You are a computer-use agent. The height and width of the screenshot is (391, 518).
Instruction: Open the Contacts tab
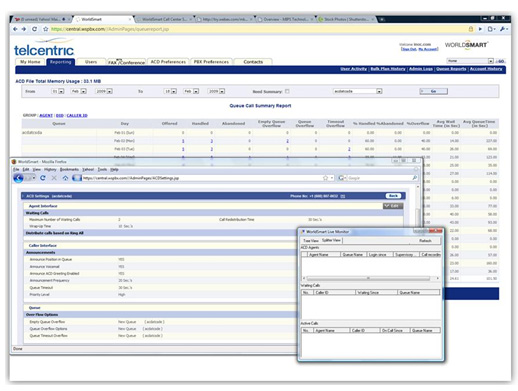click(253, 62)
